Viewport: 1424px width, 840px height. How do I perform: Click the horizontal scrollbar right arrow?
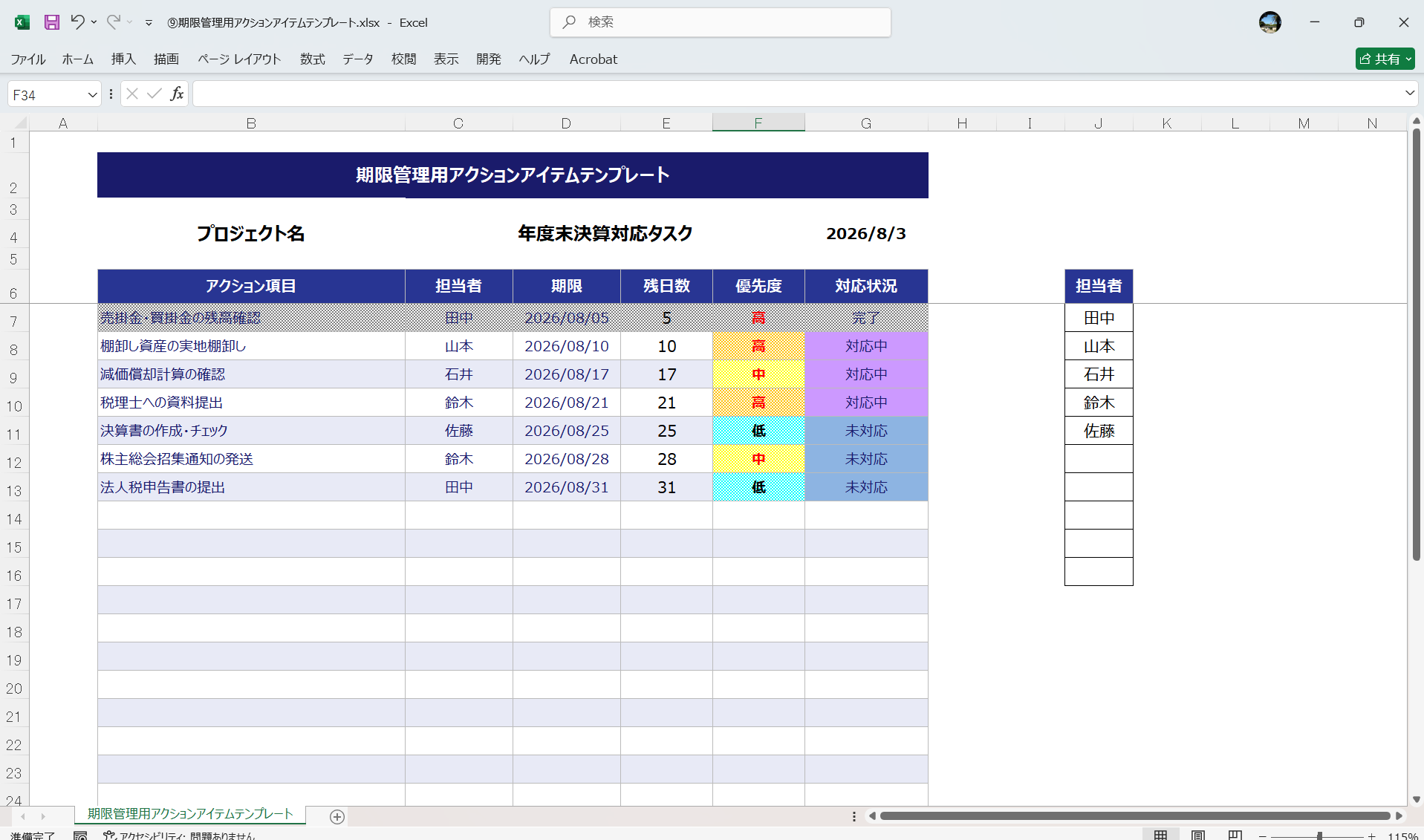click(x=1399, y=815)
